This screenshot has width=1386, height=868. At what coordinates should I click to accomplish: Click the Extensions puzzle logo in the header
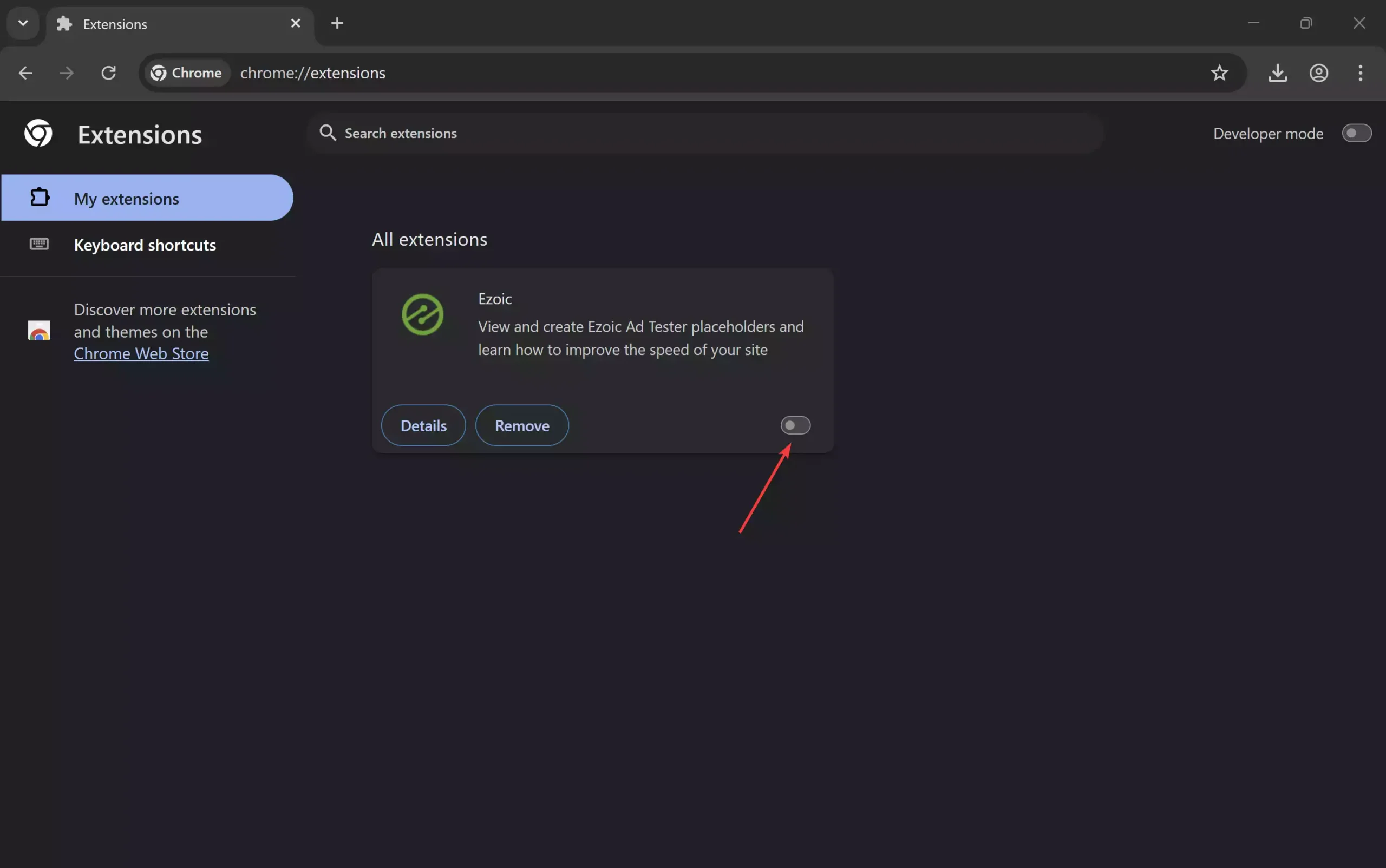point(38,133)
